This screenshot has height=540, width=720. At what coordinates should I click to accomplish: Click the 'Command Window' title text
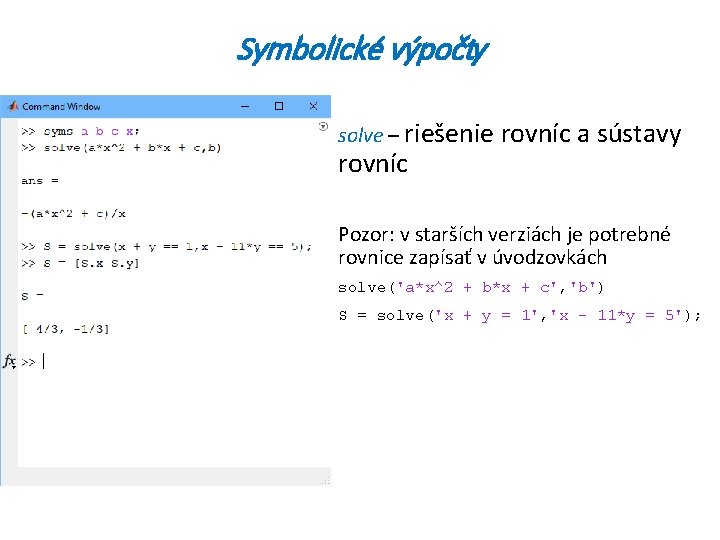pyautogui.click(x=61, y=107)
